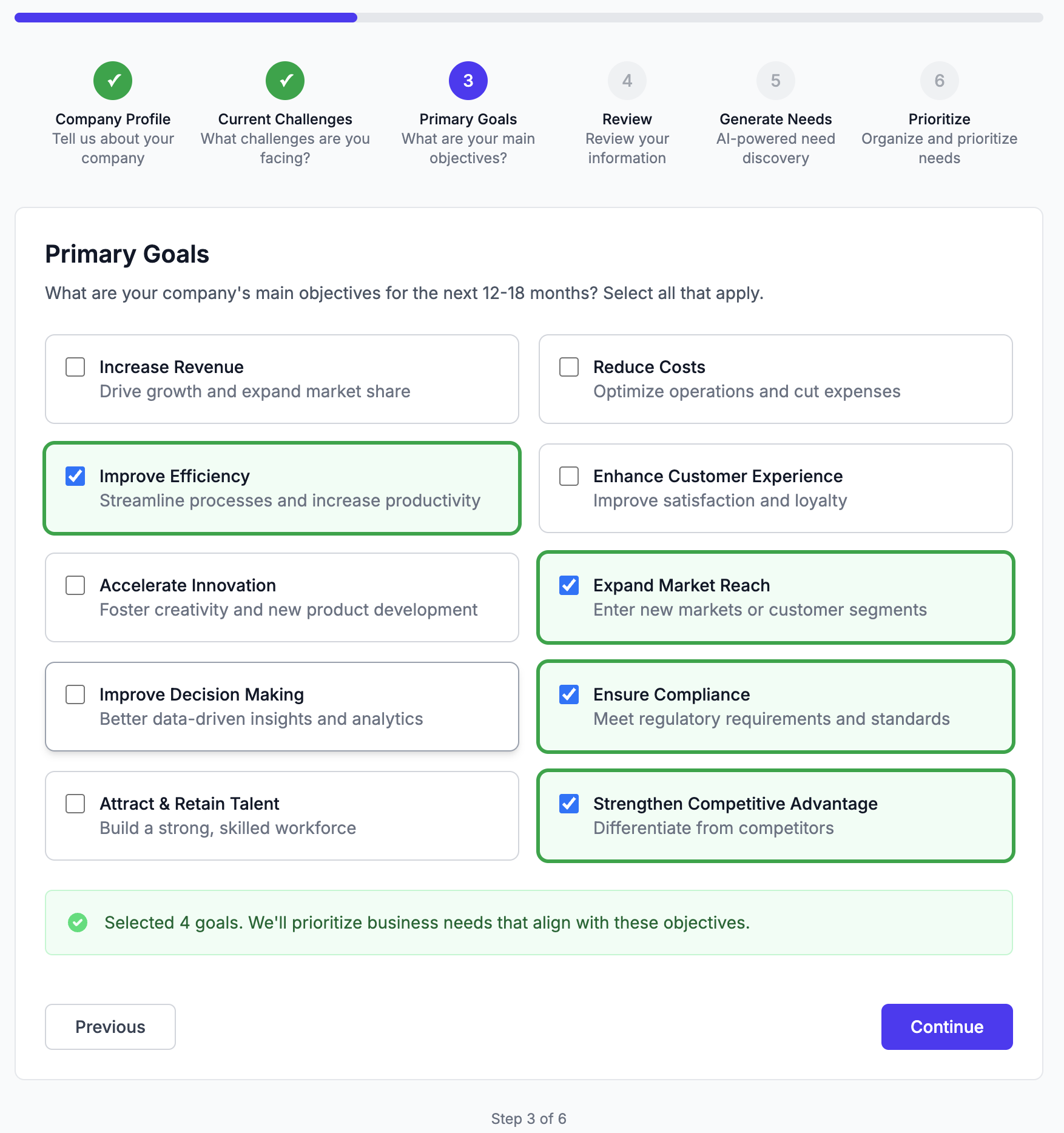Viewport: 1064px width, 1133px height.
Task: Select the Accelerate Innovation checkbox
Action: click(x=75, y=585)
